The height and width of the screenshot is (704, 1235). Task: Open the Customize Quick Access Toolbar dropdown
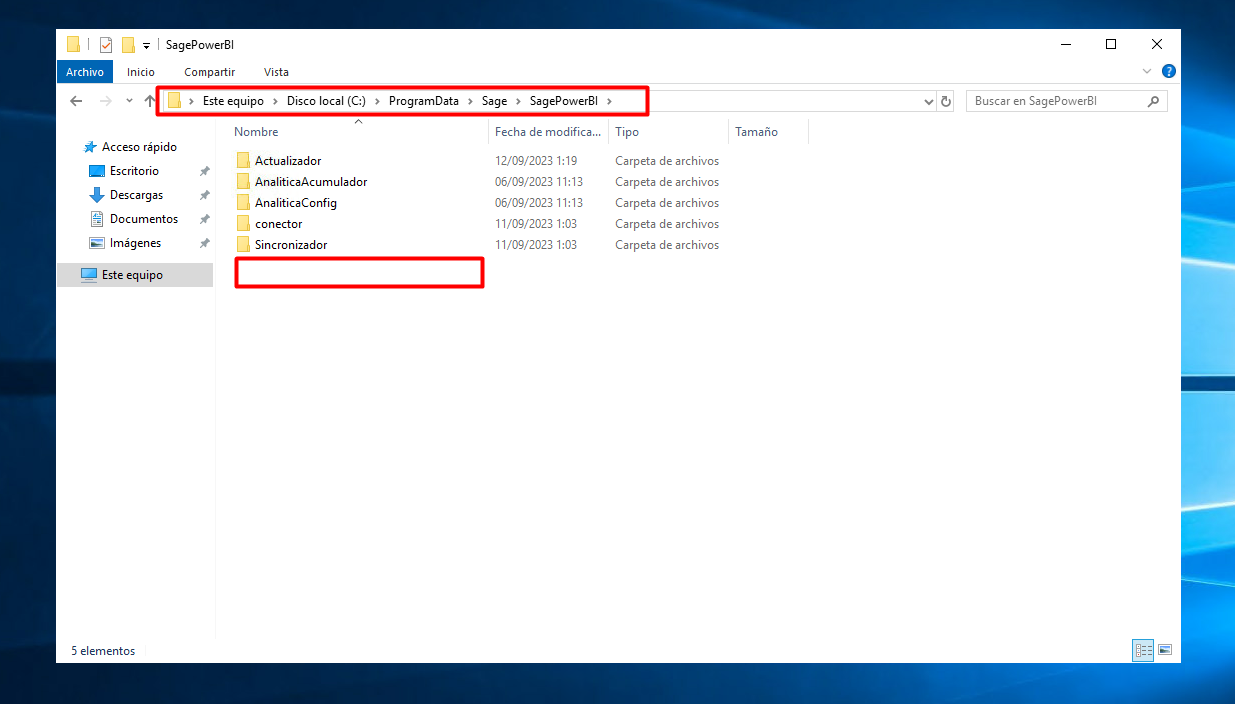click(146, 45)
